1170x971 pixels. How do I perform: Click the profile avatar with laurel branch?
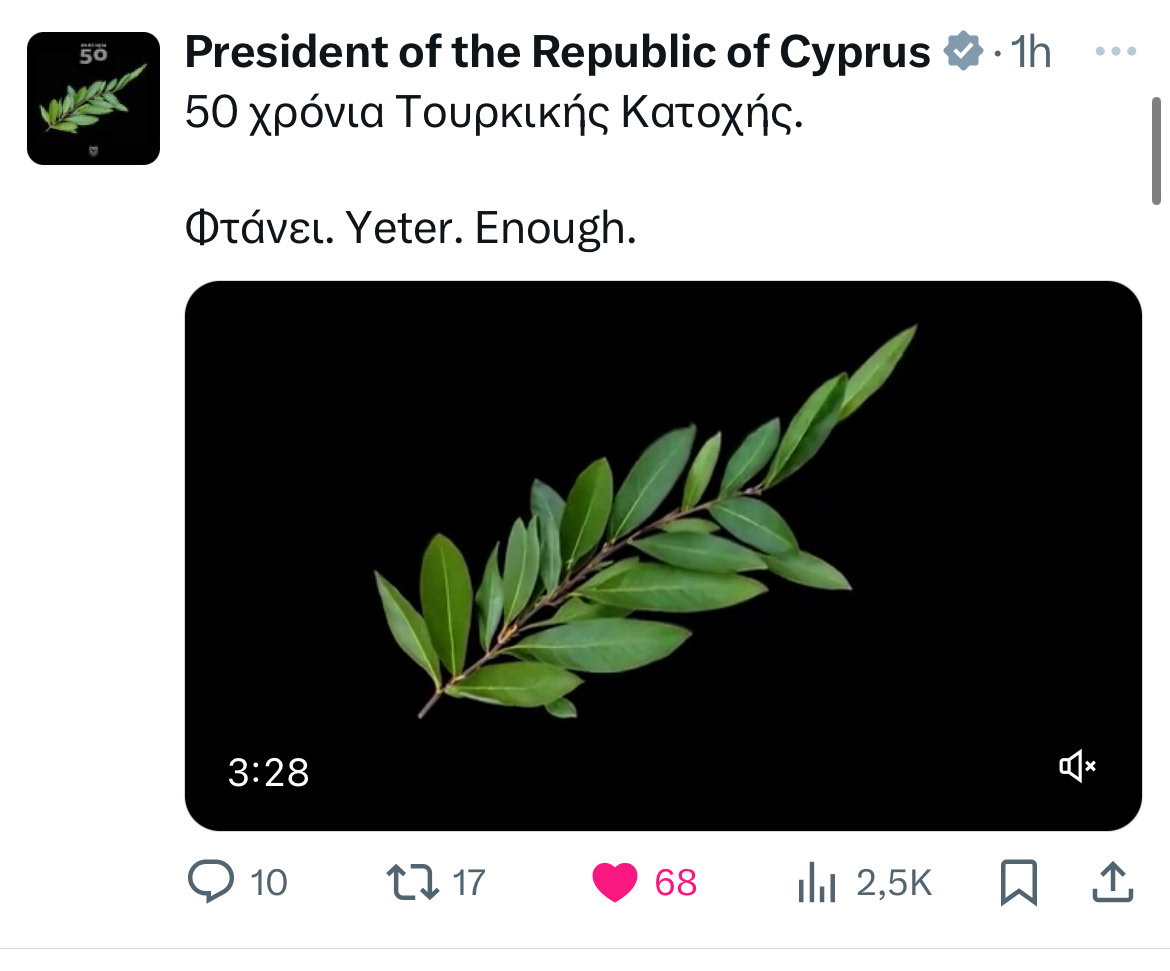(93, 98)
